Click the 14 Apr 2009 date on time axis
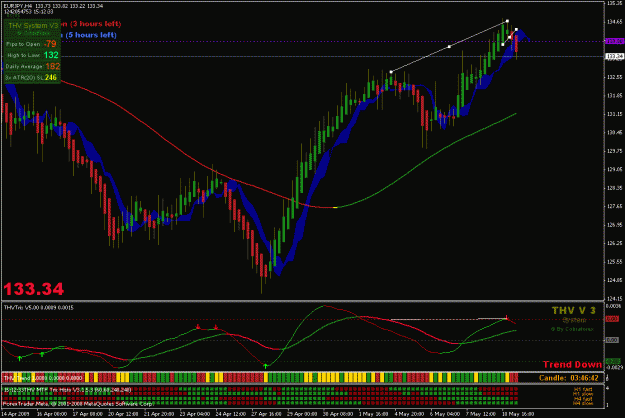The height and width of the screenshot is (418, 625). (16, 414)
